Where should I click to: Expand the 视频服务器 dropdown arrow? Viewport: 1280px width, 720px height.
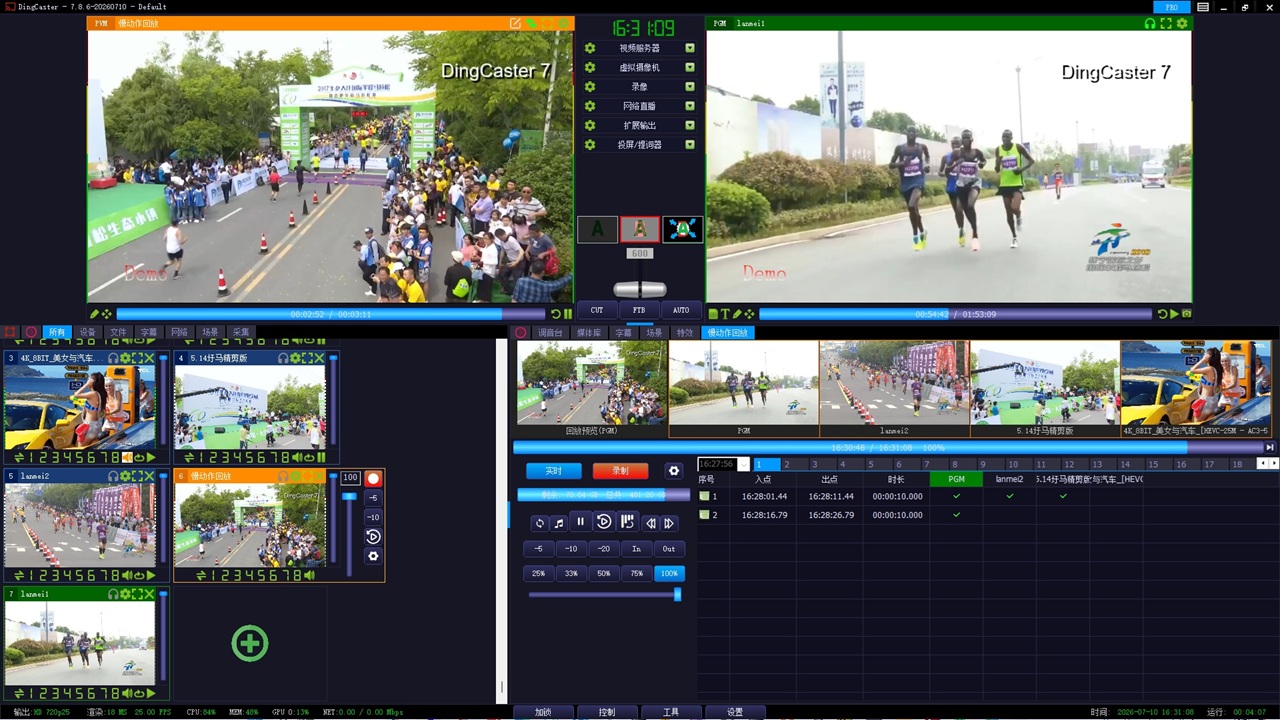[x=690, y=48]
